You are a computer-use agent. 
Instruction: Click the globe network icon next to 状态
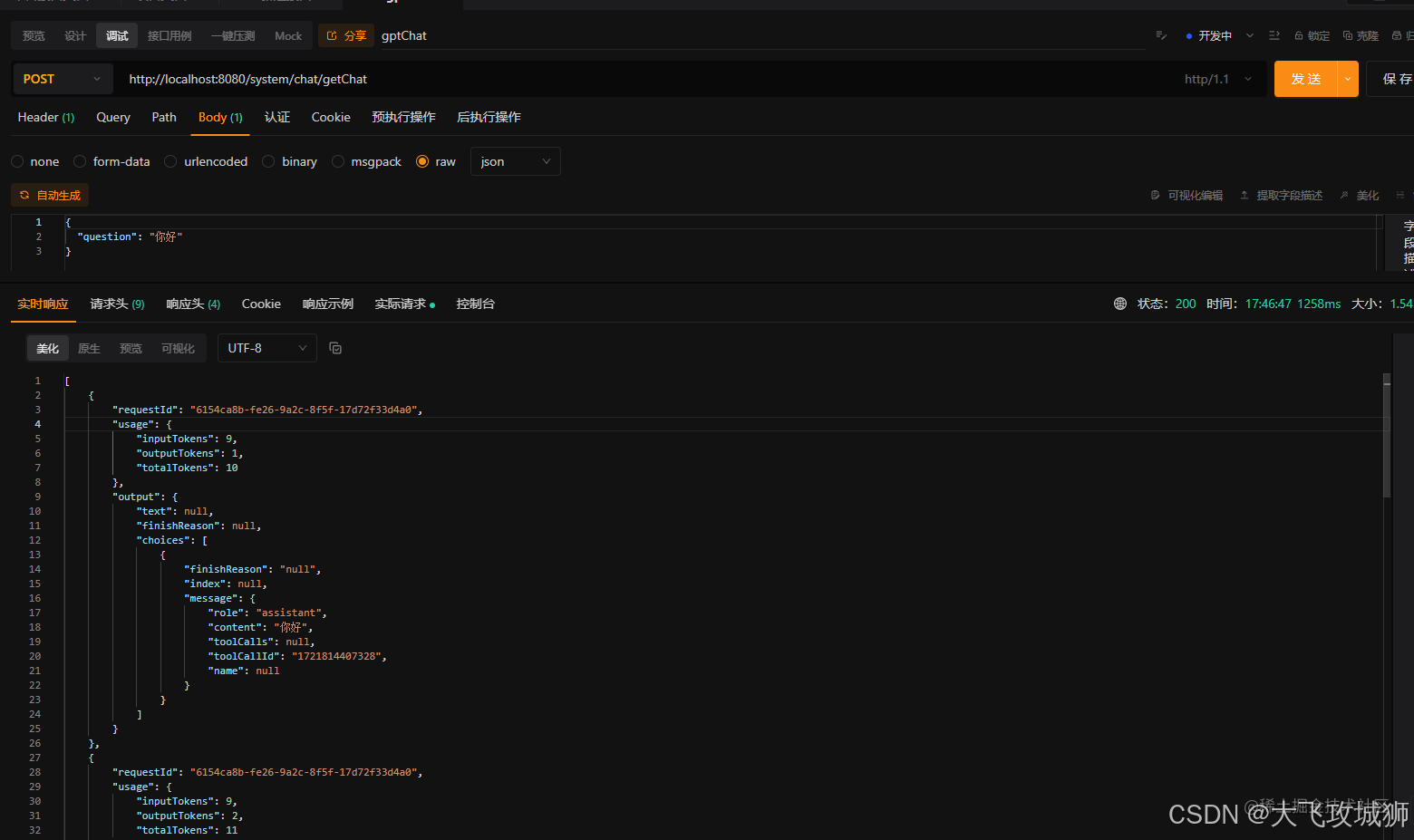(1120, 304)
